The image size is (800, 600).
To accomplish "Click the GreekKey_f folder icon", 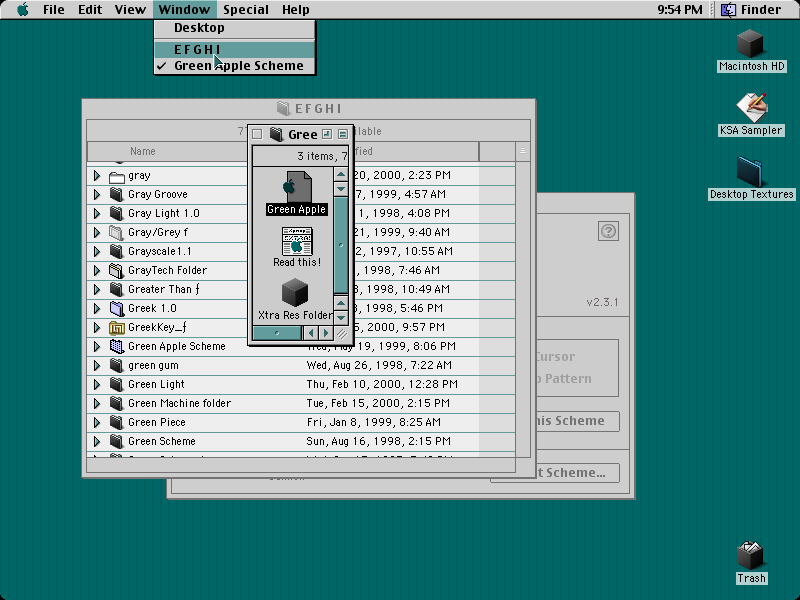I will click(117, 328).
